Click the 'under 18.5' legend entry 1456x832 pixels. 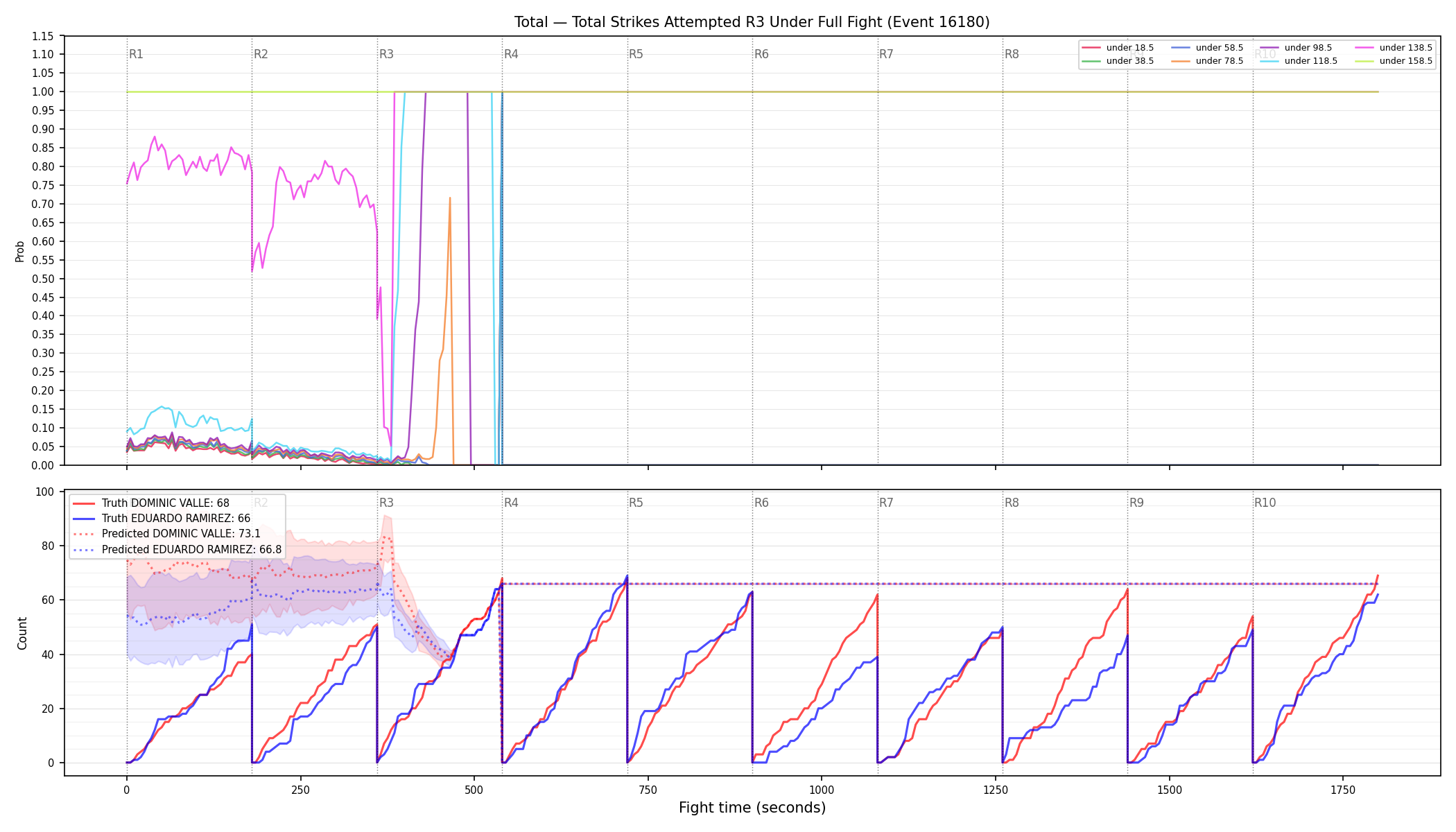click(x=1118, y=48)
